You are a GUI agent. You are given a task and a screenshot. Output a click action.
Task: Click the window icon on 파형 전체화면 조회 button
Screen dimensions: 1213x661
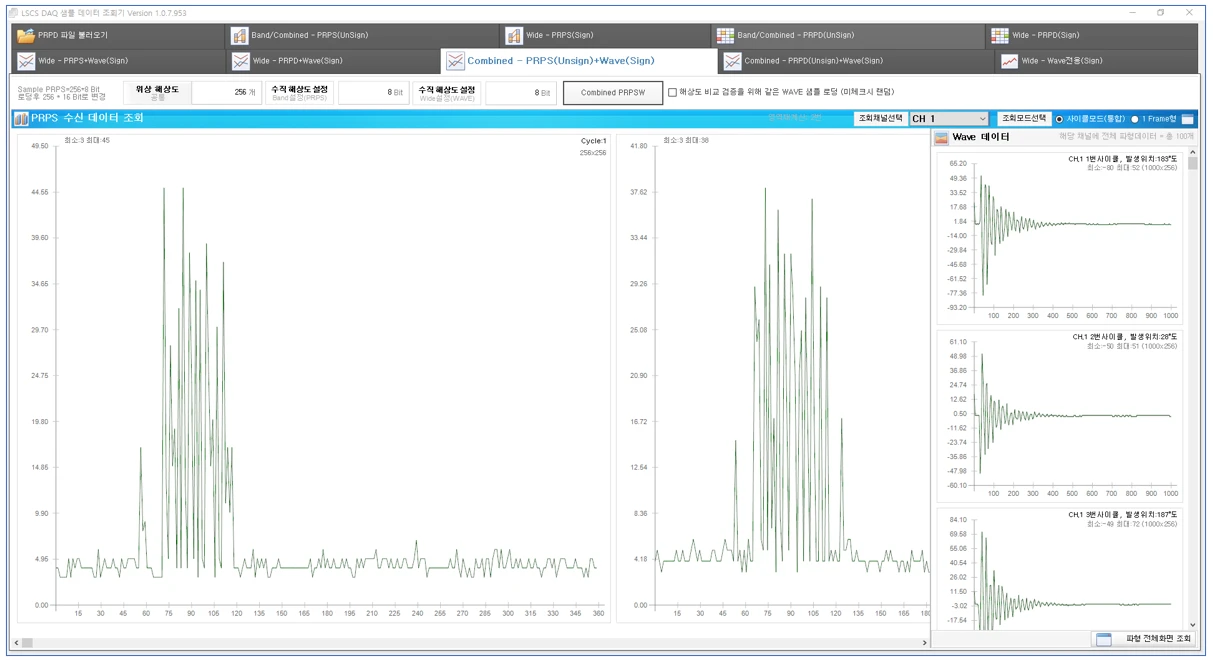click(1104, 639)
